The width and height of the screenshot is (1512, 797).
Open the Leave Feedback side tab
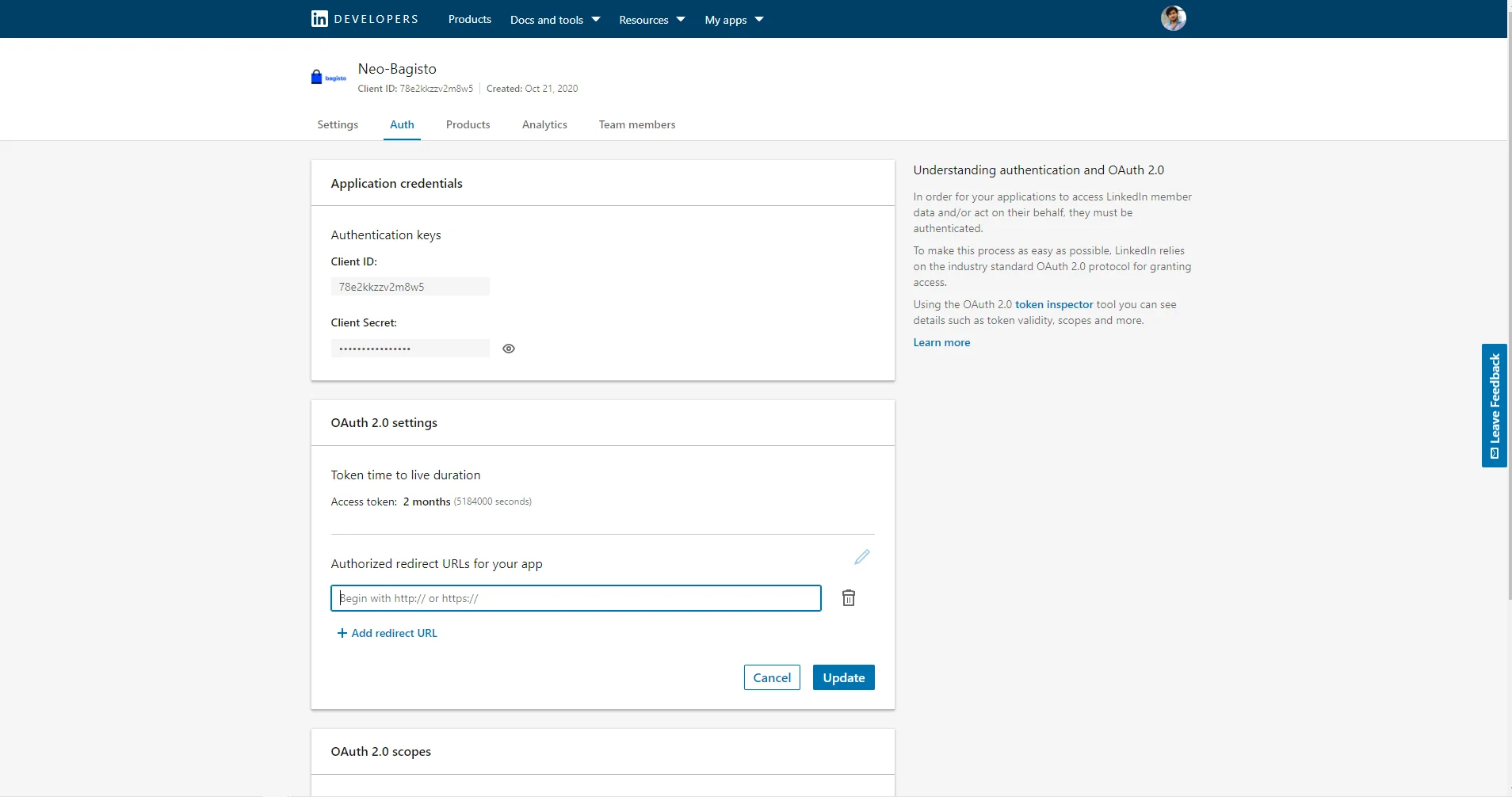(x=1494, y=405)
